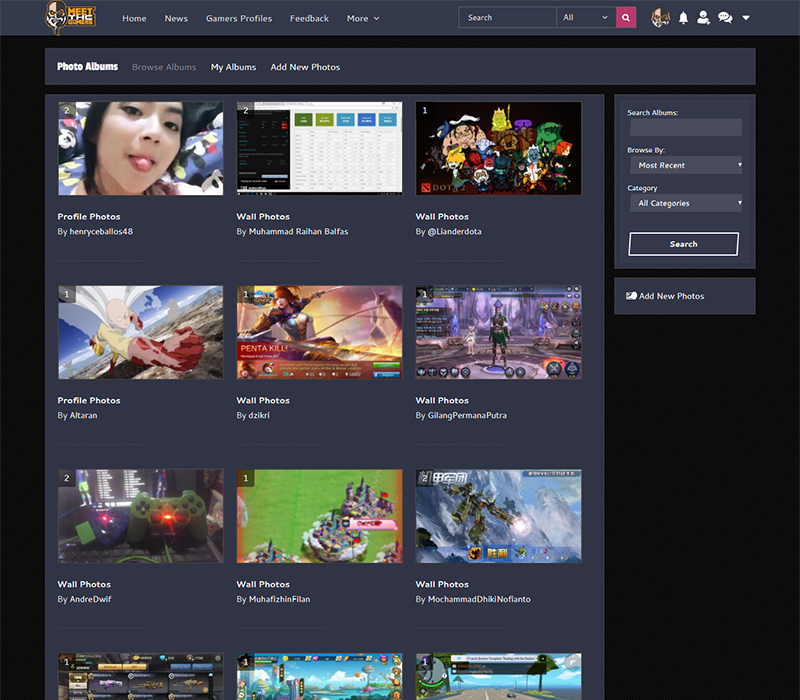Click the Meet The Gamers logo

pos(69,17)
